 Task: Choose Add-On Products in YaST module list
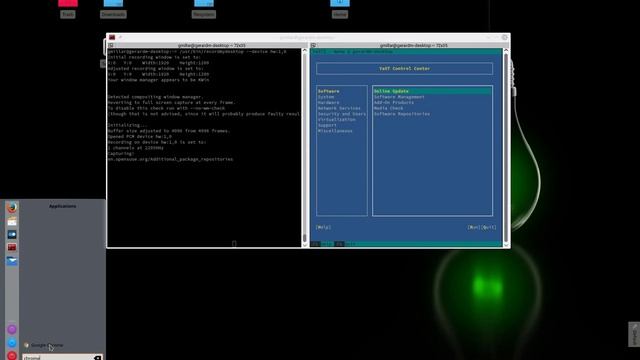[x=394, y=102]
